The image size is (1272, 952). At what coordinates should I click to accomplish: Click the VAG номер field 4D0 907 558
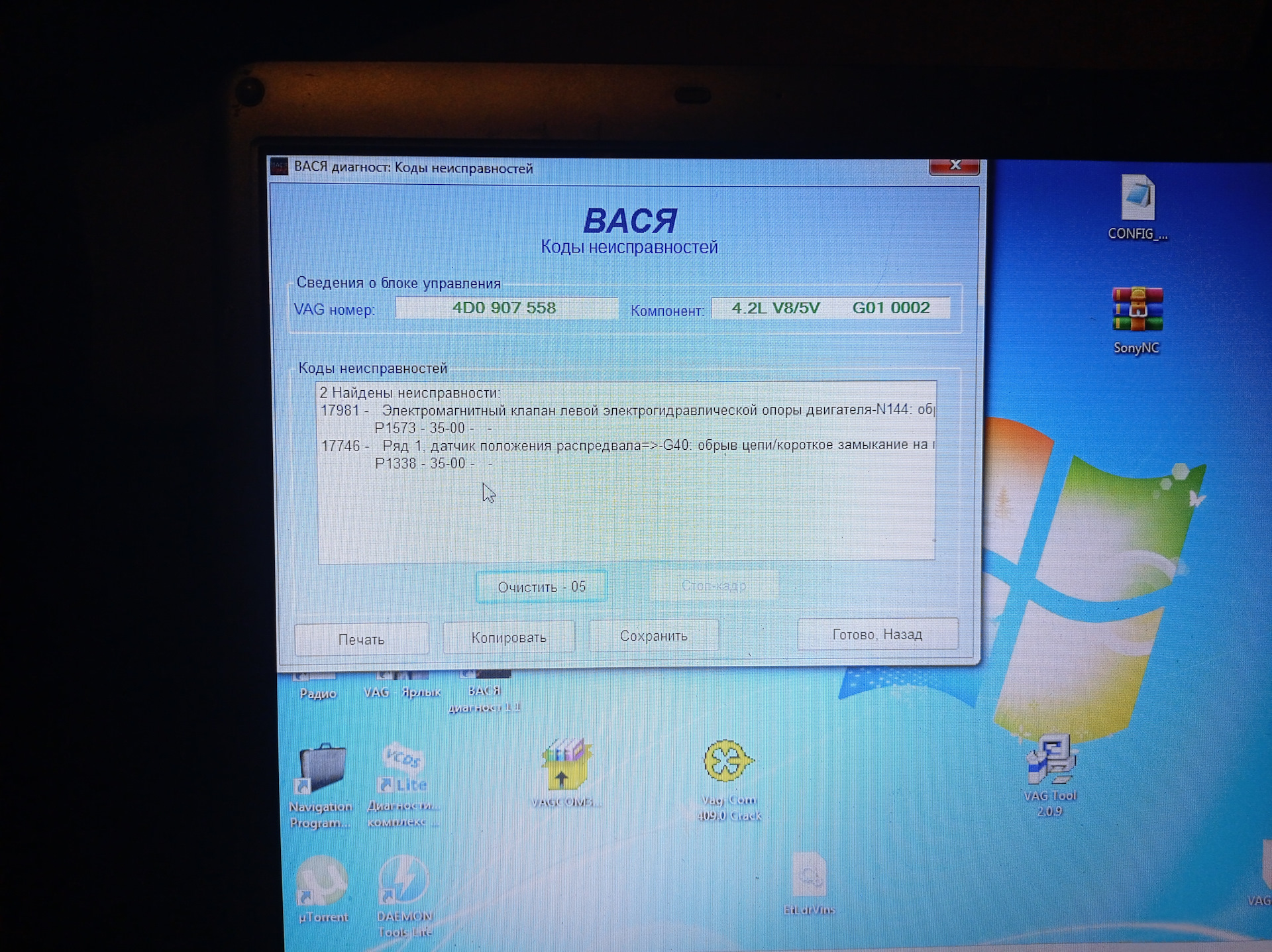[x=506, y=308]
